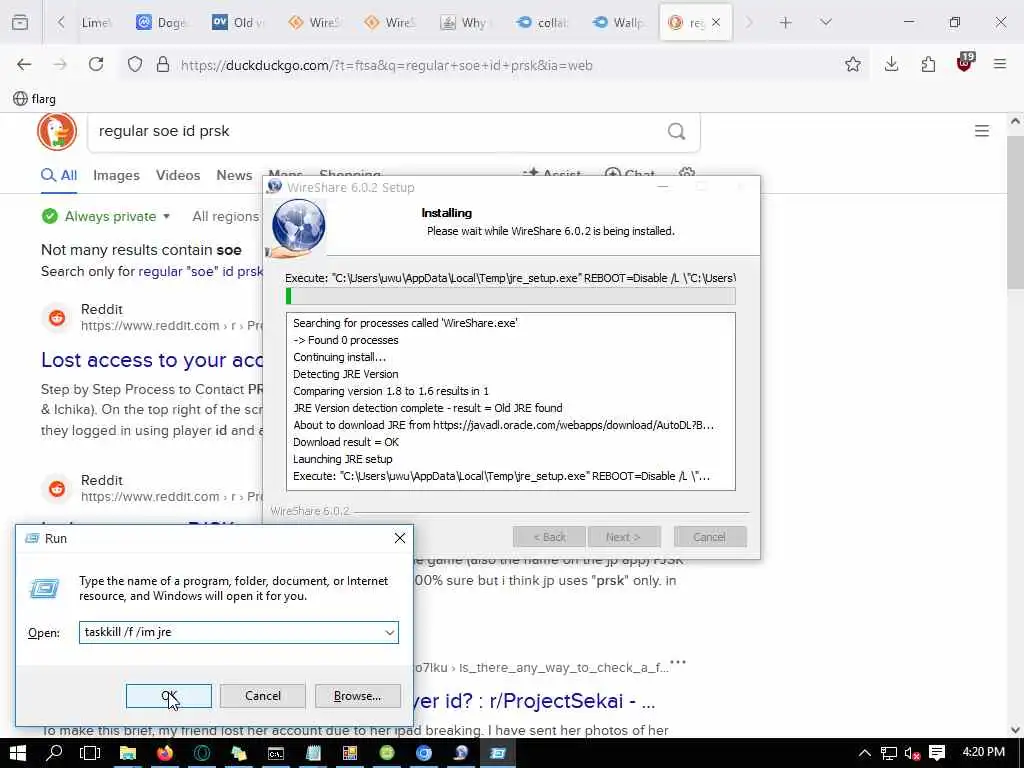Screen dimensions: 1024x768
Task: View site security padlock info
Action: [163, 64]
